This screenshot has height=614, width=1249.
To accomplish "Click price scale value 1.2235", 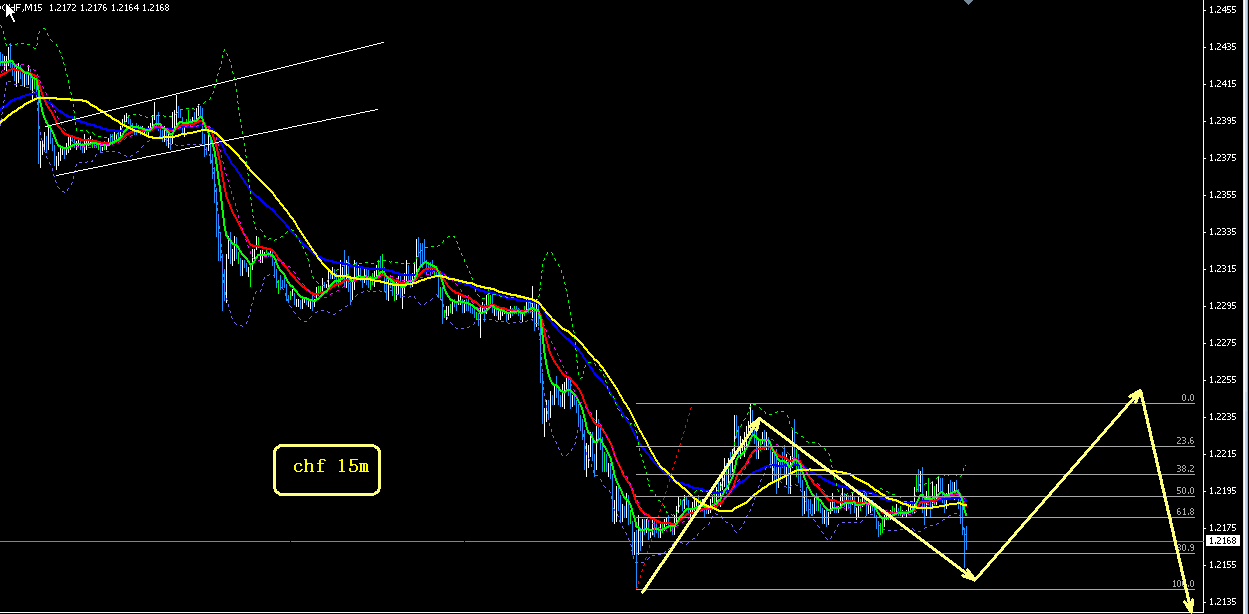I will tap(1222, 417).
